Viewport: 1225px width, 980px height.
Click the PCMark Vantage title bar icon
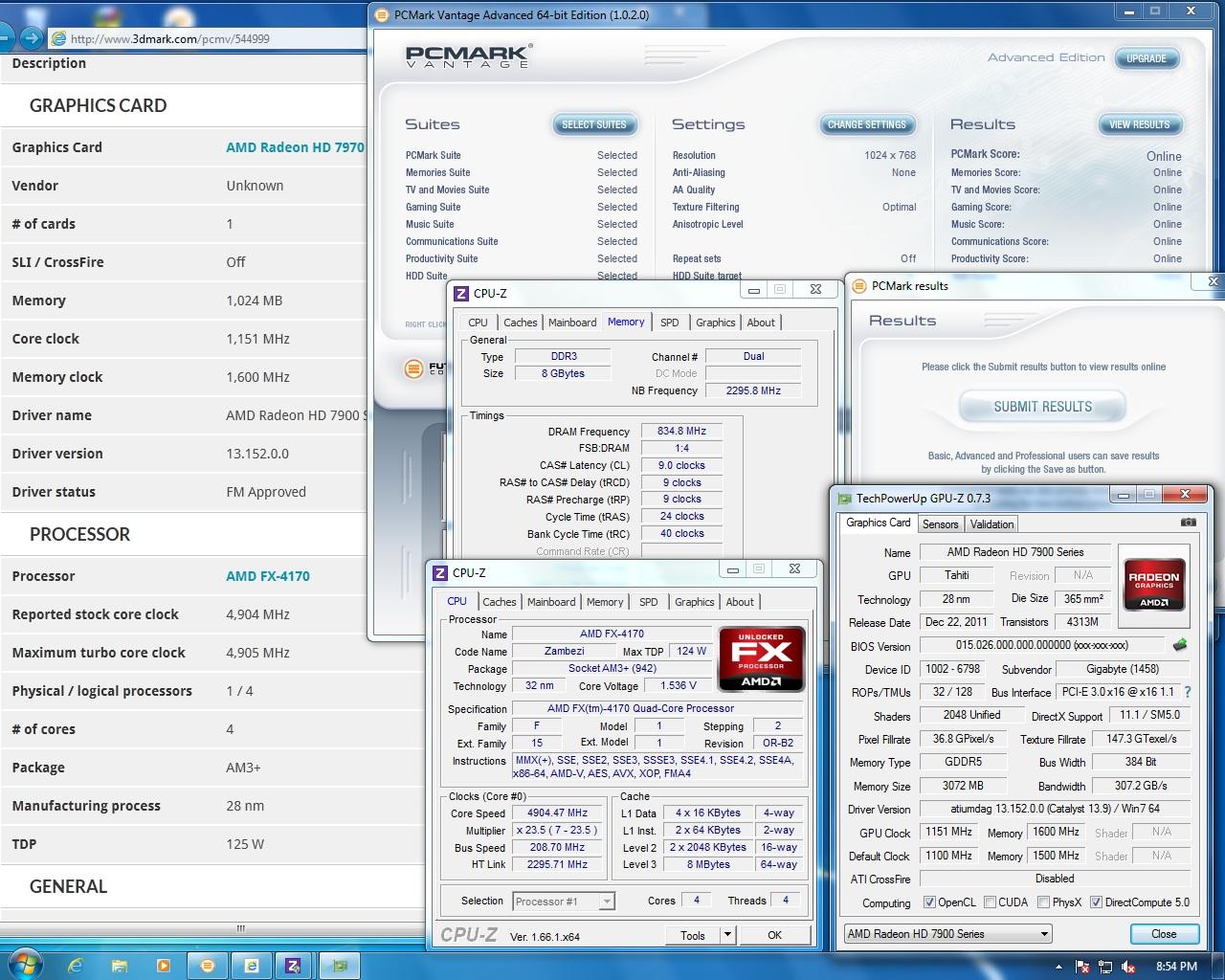click(382, 14)
